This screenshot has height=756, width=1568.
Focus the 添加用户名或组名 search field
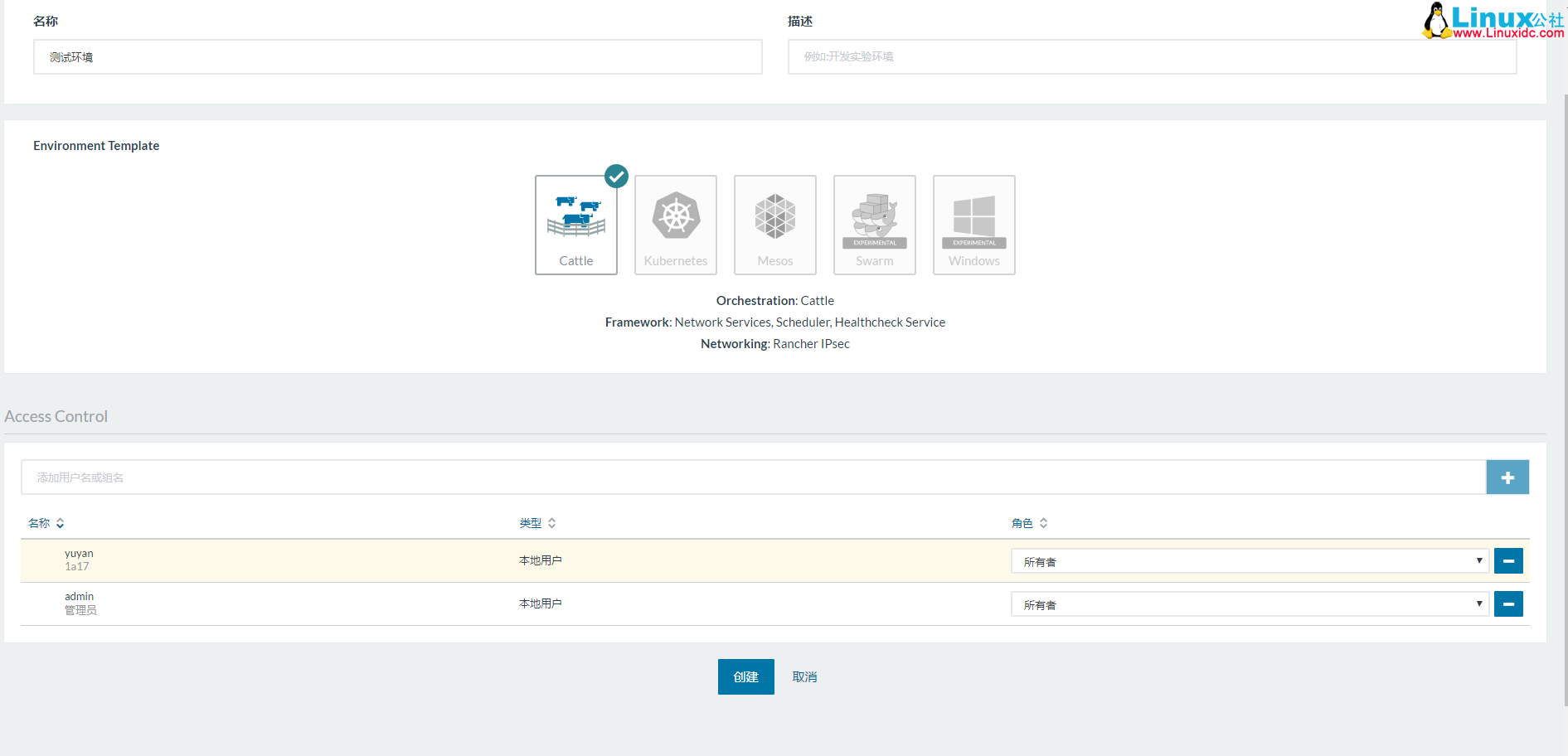pos(753,477)
